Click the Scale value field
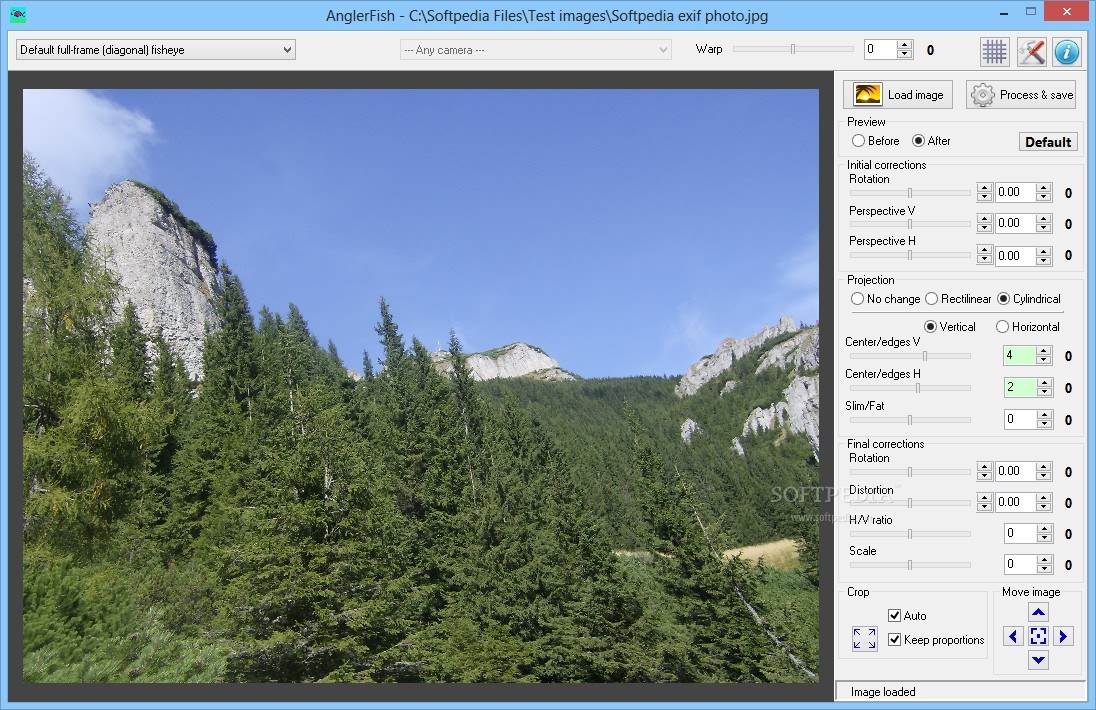Image resolution: width=1096 pixels, height=710 pixels. pyautogui.click(x=1019, y=564)
